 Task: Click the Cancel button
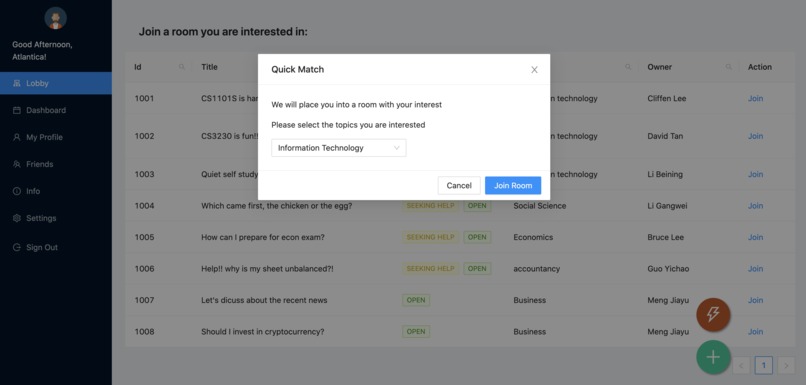click(x=459, y=186)
